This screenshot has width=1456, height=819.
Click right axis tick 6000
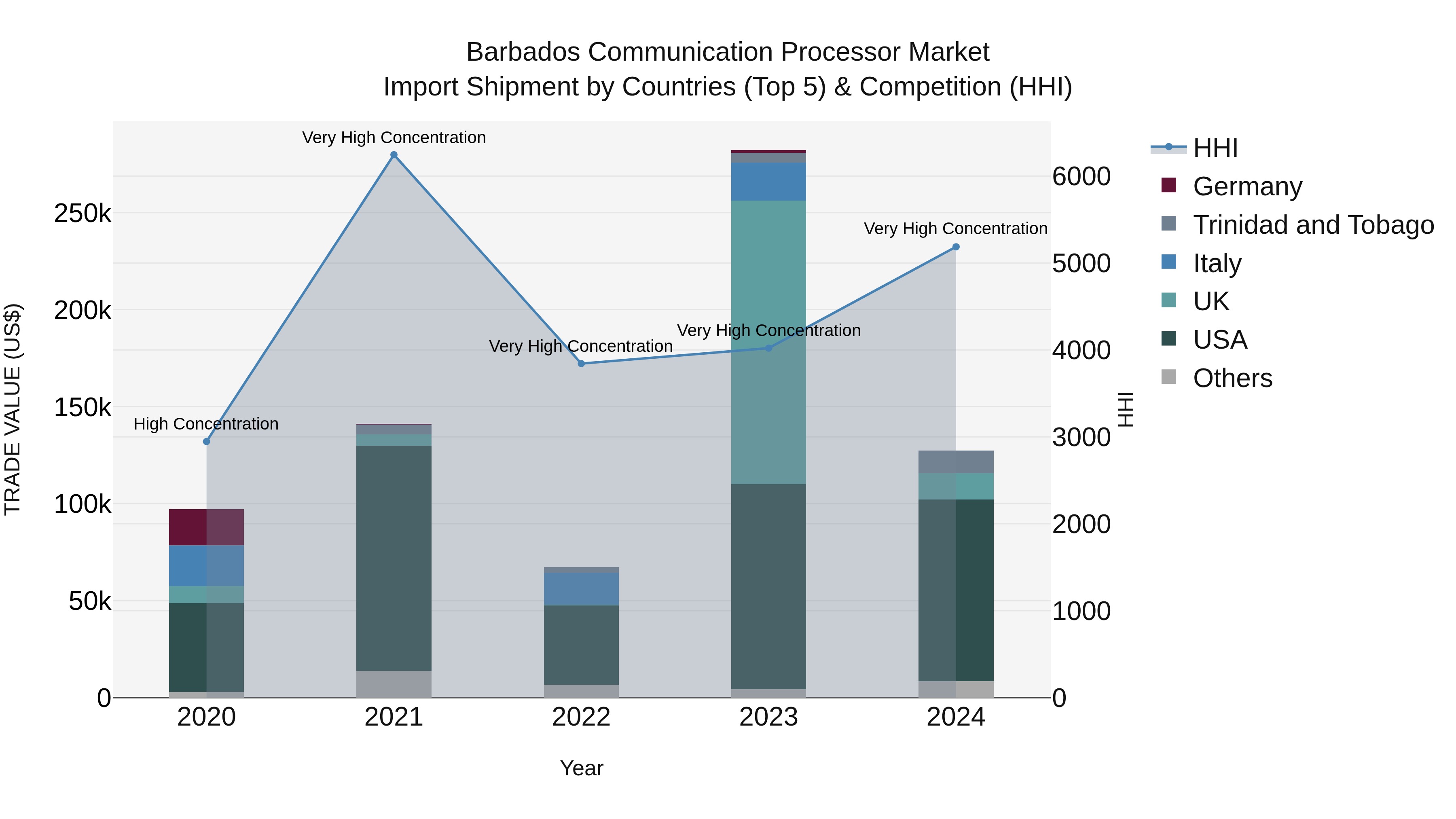point(1081,176)
